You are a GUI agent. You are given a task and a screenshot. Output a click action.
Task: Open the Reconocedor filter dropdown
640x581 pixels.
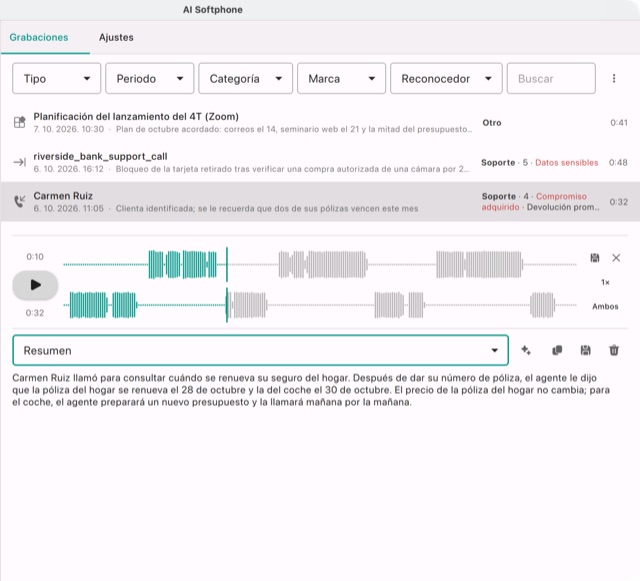point(446,78)
